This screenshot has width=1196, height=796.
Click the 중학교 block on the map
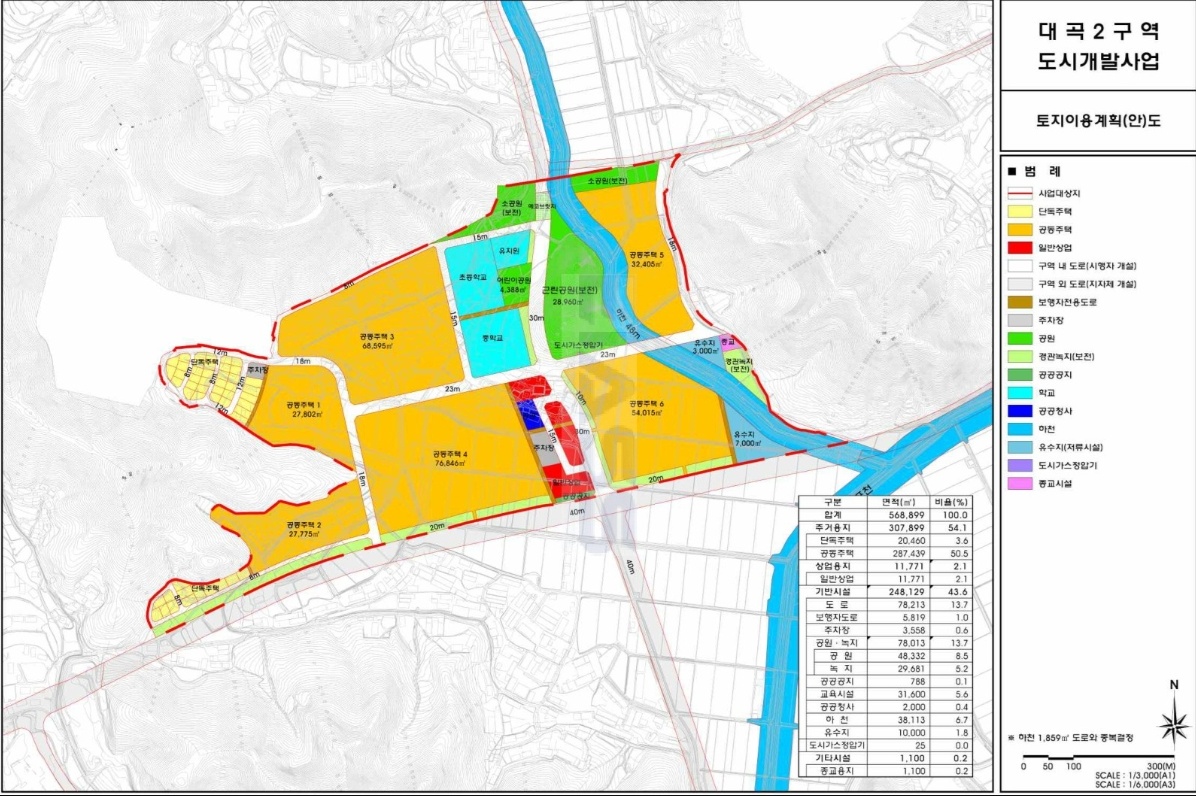click(x=494, y=338)
